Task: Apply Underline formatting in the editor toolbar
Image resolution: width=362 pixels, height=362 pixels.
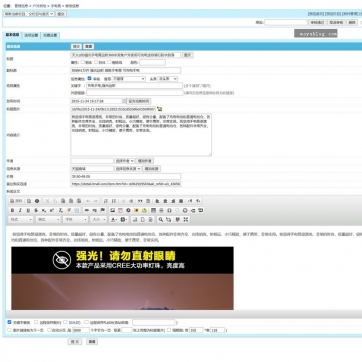Action: pos(28,210)
